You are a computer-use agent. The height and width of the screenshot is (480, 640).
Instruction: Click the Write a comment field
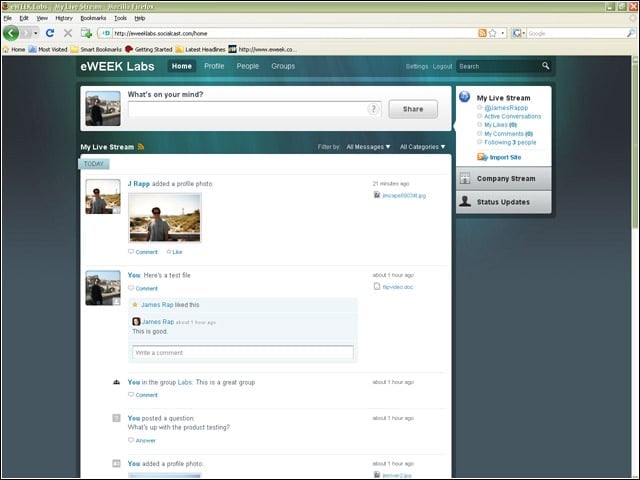point(242,352)
